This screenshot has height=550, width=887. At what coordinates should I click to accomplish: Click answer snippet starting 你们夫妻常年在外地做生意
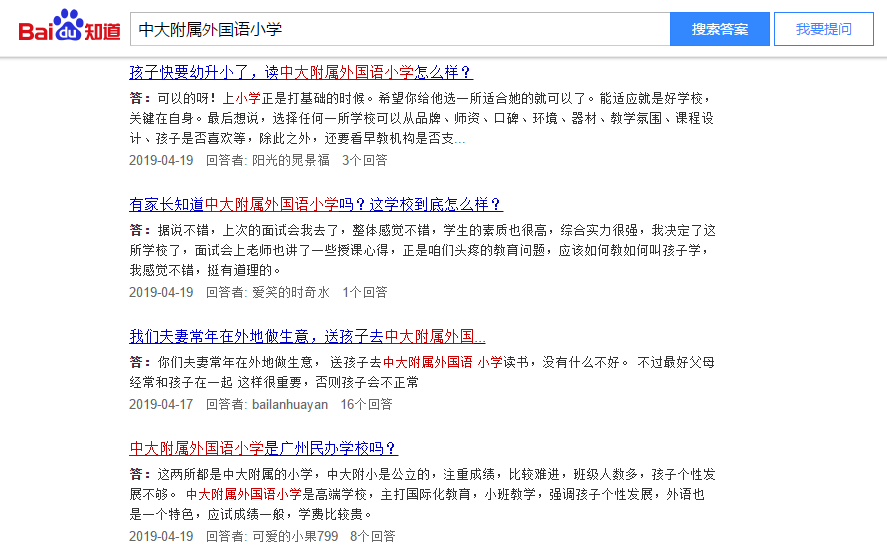pos(422,372)
